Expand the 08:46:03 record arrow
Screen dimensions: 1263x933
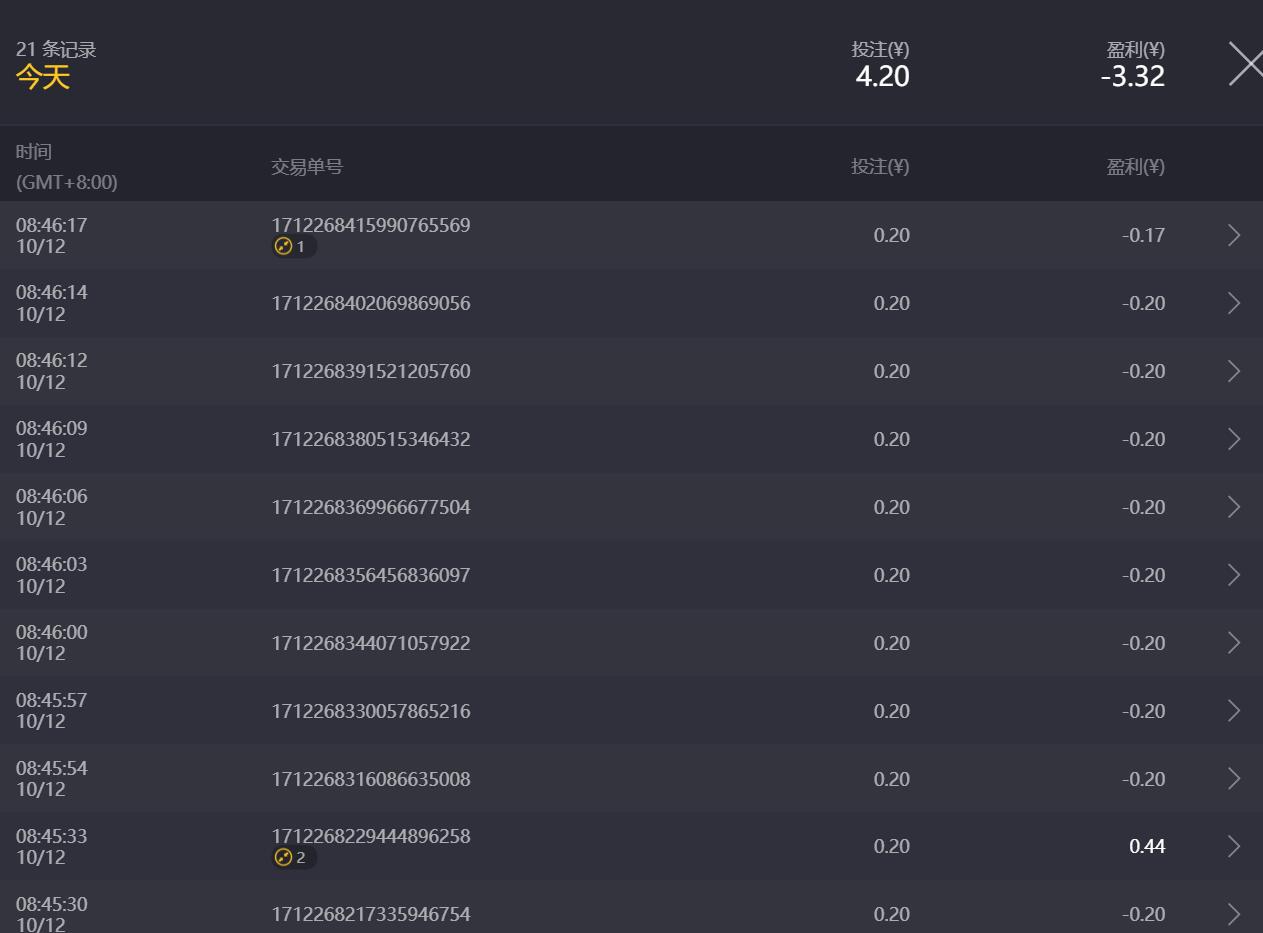[x=1234, y=575]
